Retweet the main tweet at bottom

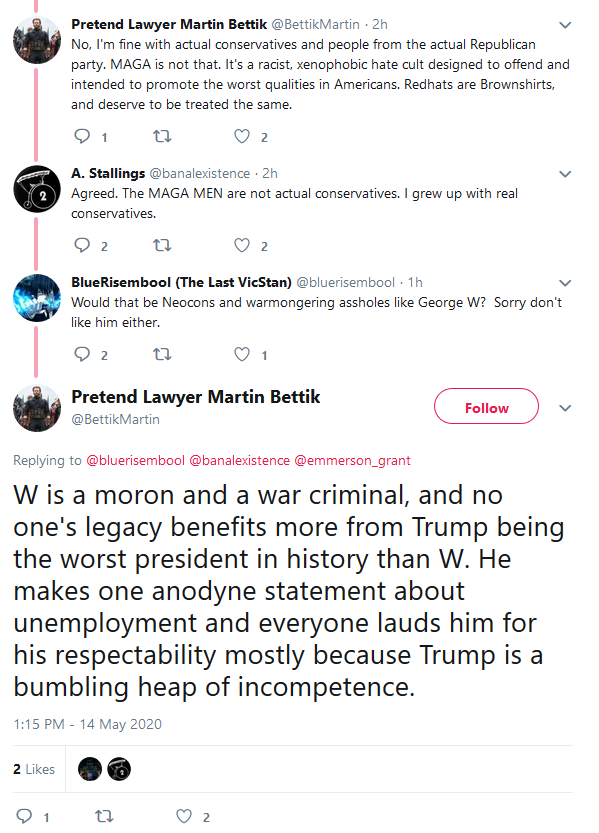[x=104, y=817]
